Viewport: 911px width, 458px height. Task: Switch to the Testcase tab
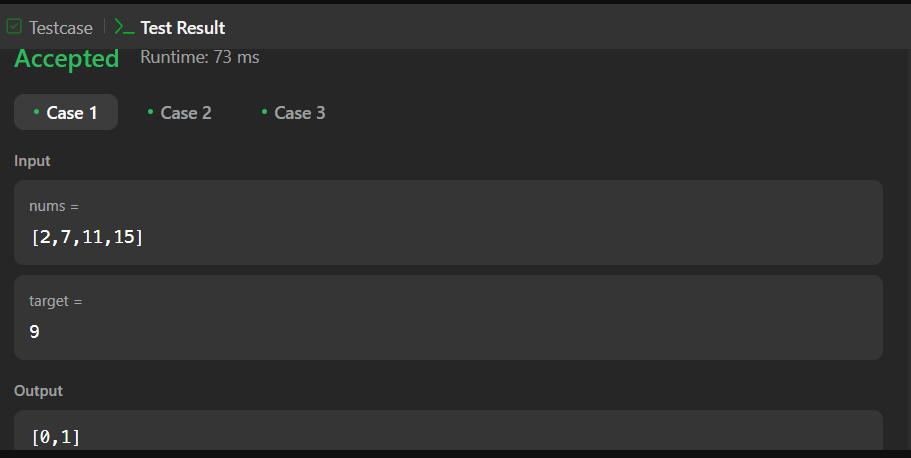pyautogui.click(x=60, y=28)
